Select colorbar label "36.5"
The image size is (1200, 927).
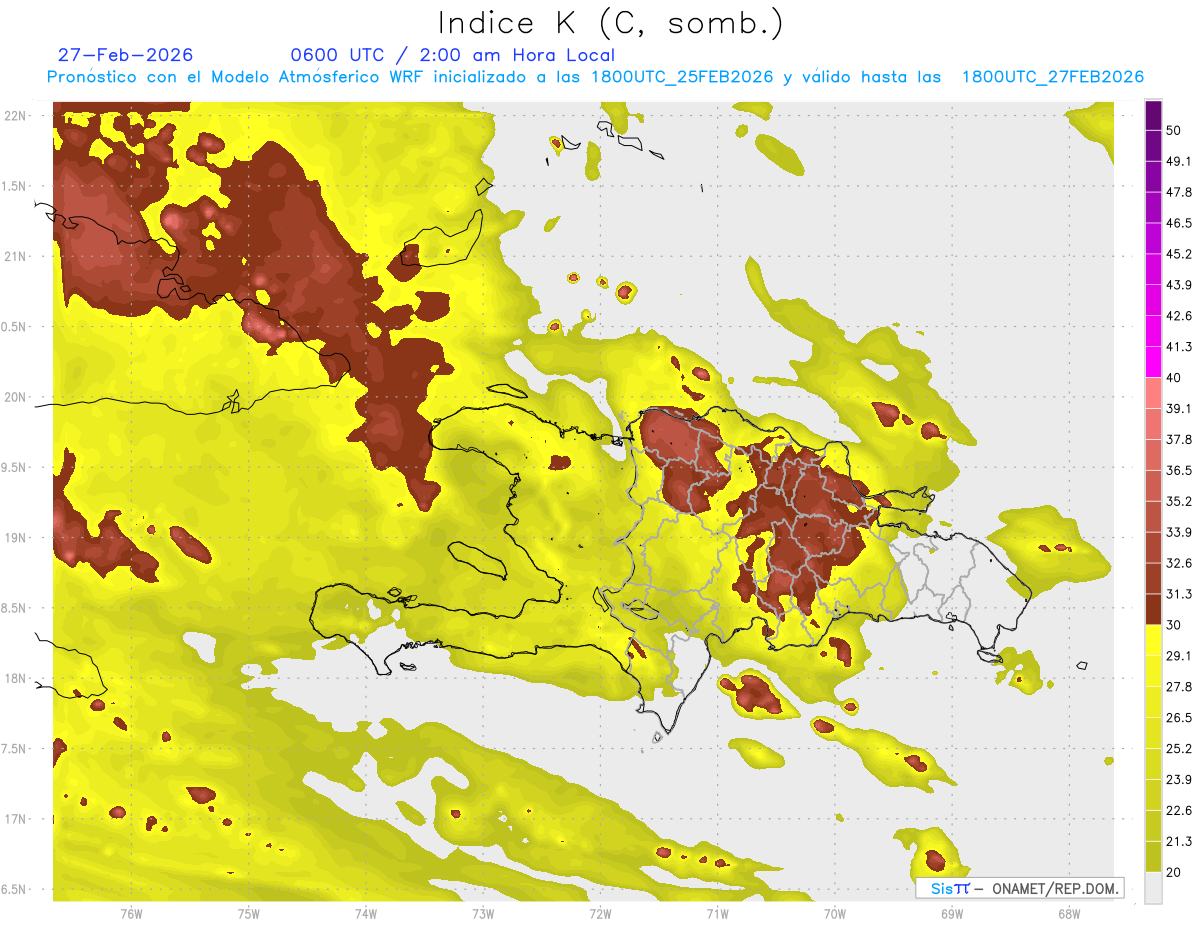pyautogui.click(x=1179, y=470)
